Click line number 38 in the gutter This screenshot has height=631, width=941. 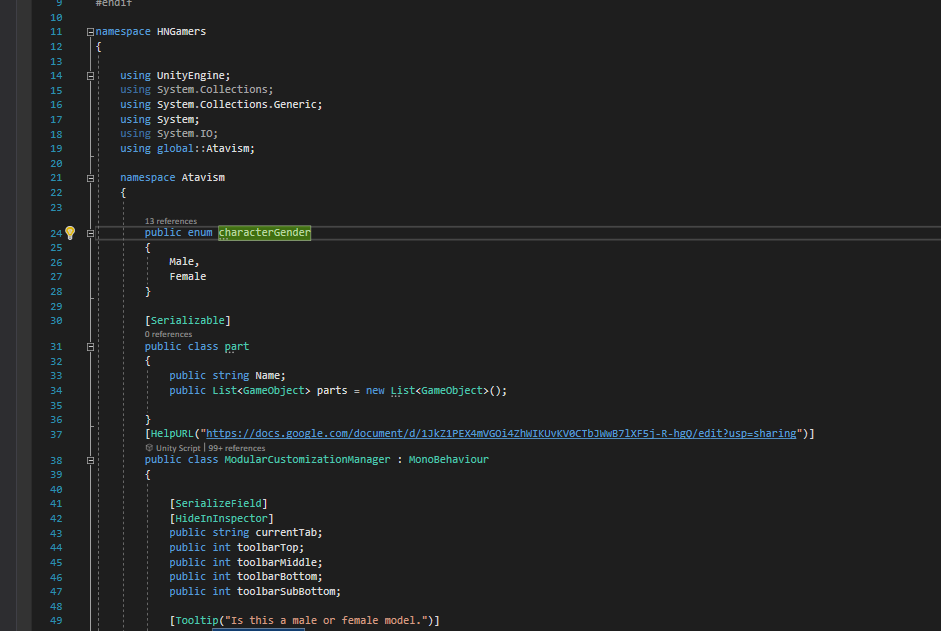pyautogui.click(x=55, y=460)
